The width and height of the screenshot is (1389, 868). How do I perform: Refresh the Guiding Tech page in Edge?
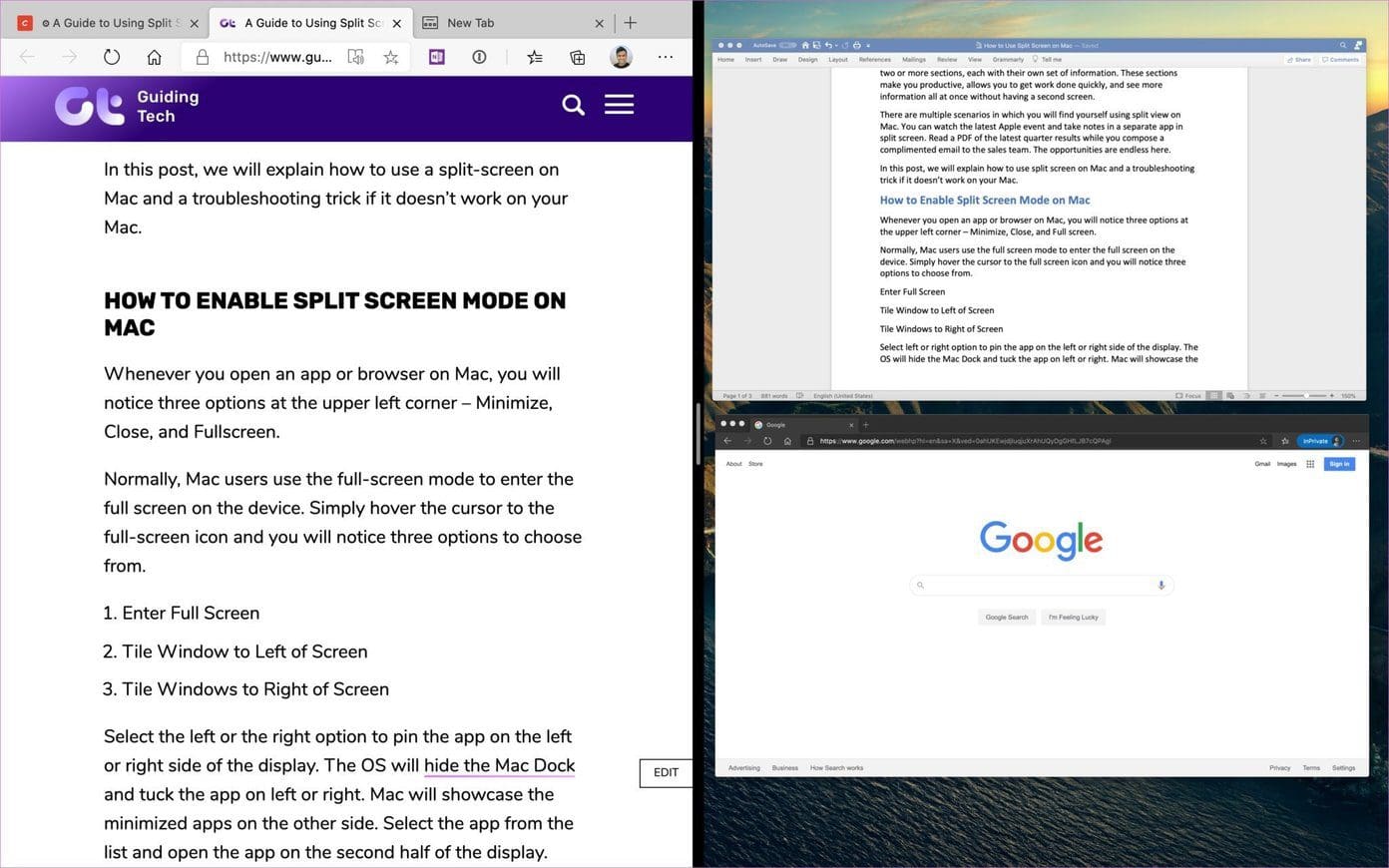112,57
